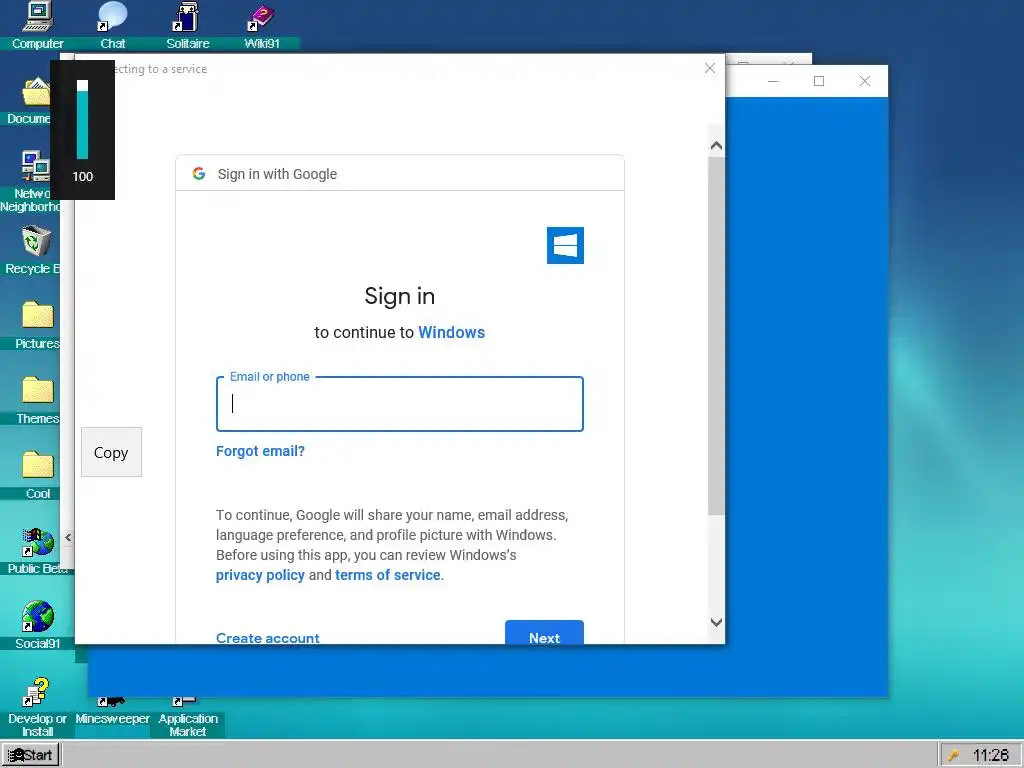Focus the Email or phone field
The image size is (1024, 768).
[400, 404]
